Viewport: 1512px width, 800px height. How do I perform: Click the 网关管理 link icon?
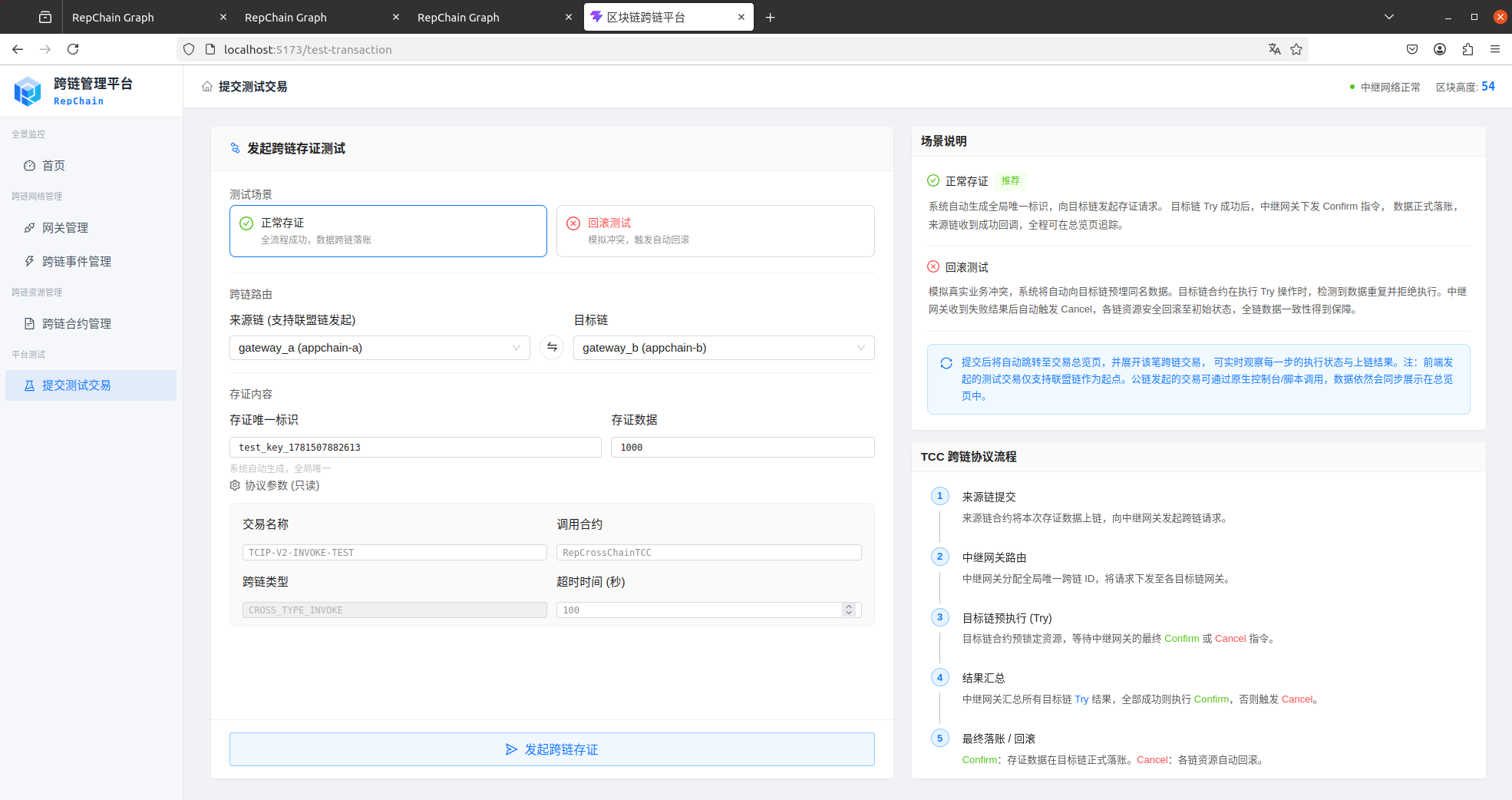[29, 228]
